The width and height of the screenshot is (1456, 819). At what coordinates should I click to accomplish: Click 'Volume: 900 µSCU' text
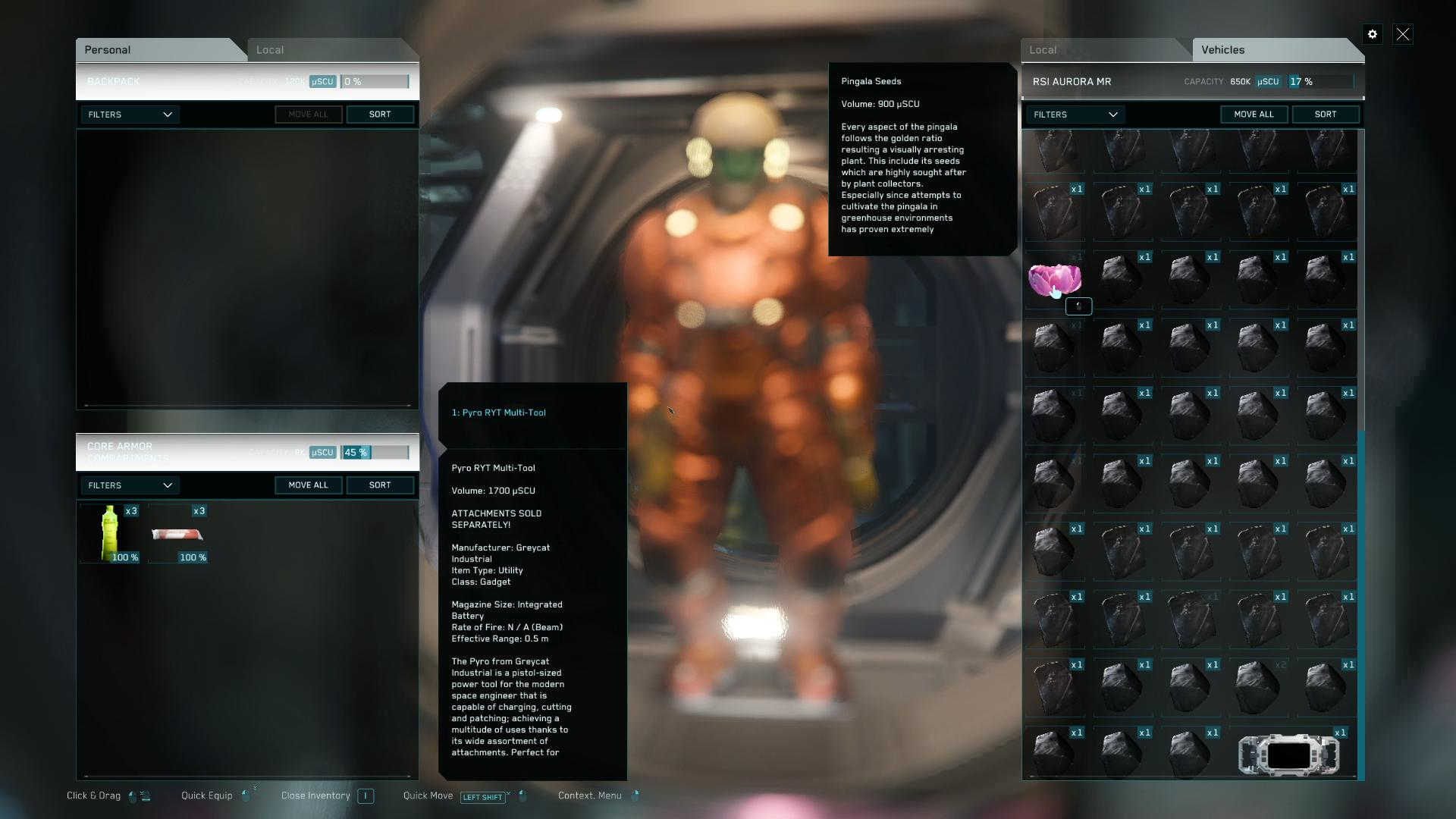(880, 104)
